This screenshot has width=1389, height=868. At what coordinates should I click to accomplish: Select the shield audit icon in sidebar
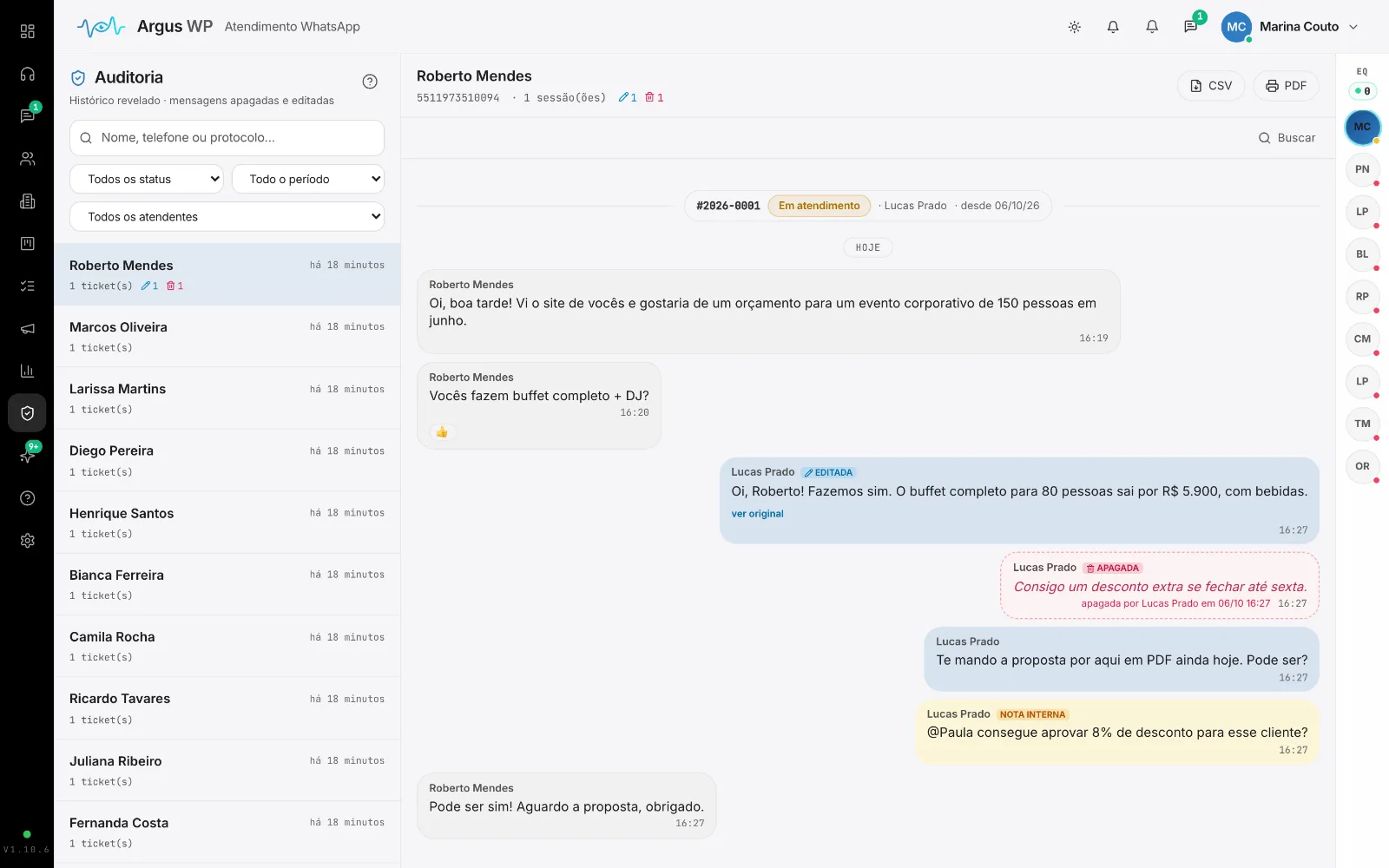pos(27,413)
